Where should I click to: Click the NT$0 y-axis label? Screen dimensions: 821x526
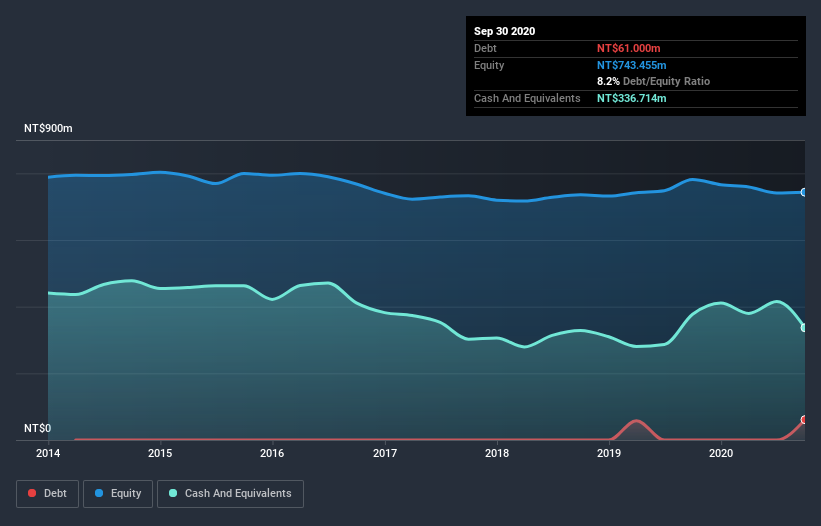tap(36, 428)
